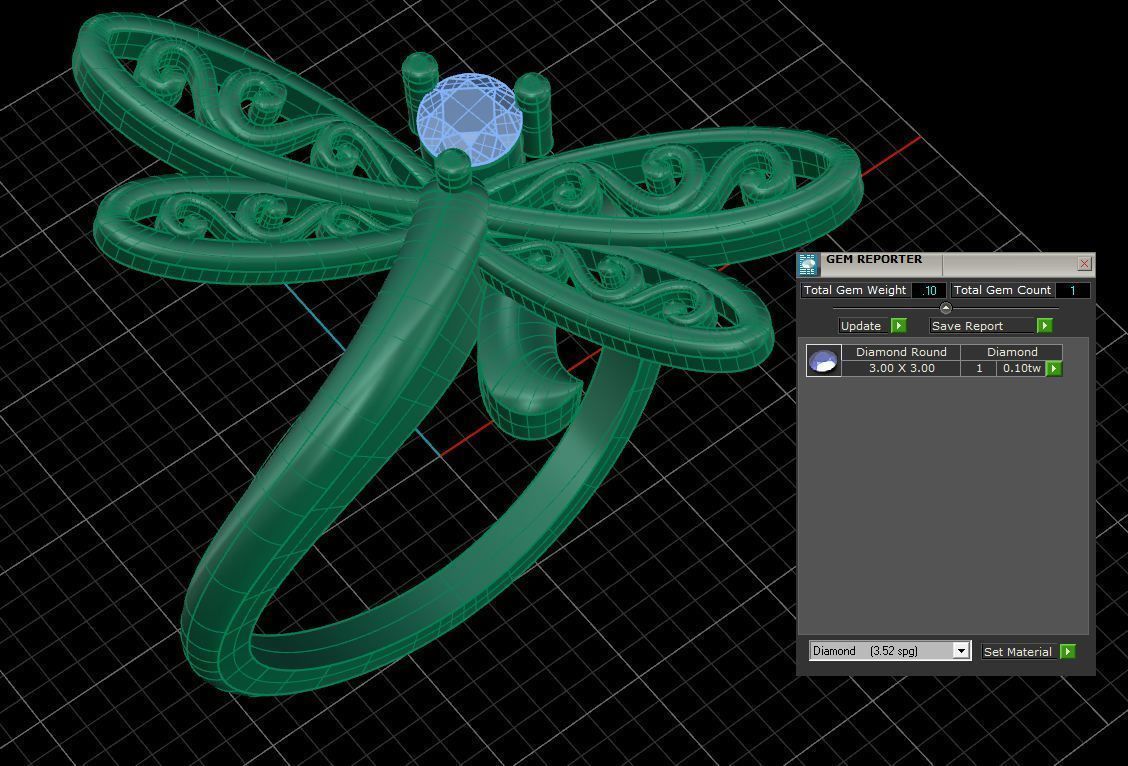The width and height of the screenshot is (1128, 766).
Task: Click the Diamond material cell in the gem row
Action: click(1011, 352)
